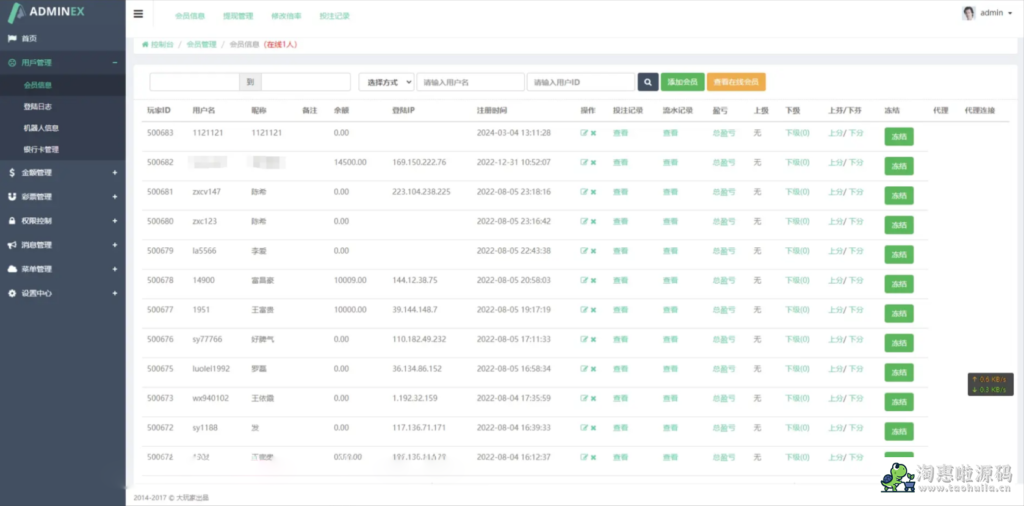Focus the start date field before 到
Image resolution: width=1024 pixels, height=506 pixels.
point(195,82)
